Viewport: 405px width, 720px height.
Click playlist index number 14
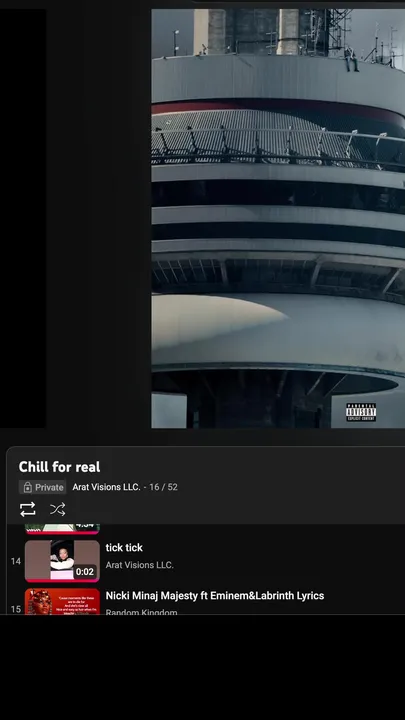point(16,561)
